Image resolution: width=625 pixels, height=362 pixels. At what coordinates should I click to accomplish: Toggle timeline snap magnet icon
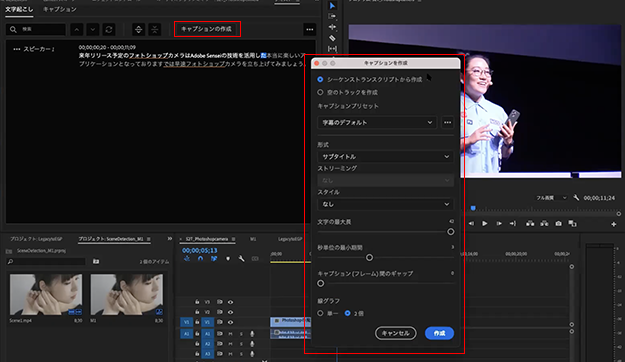tap(200, 259)
